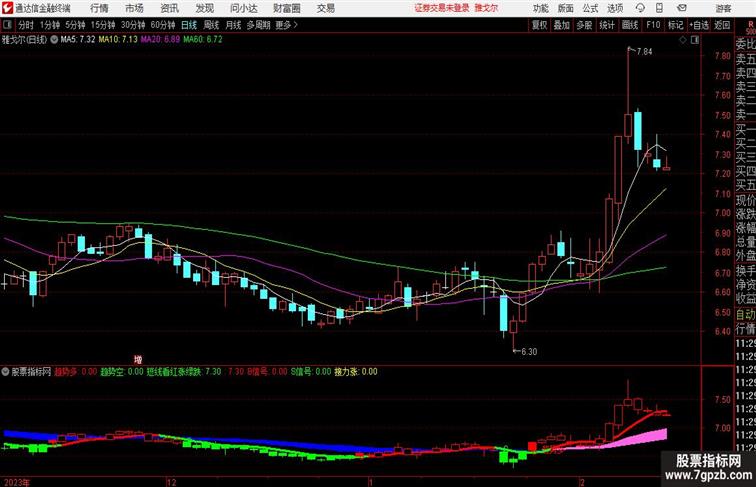Open the 公式 menu
This screenshot has width=756, height=487.
coord(590,8)
